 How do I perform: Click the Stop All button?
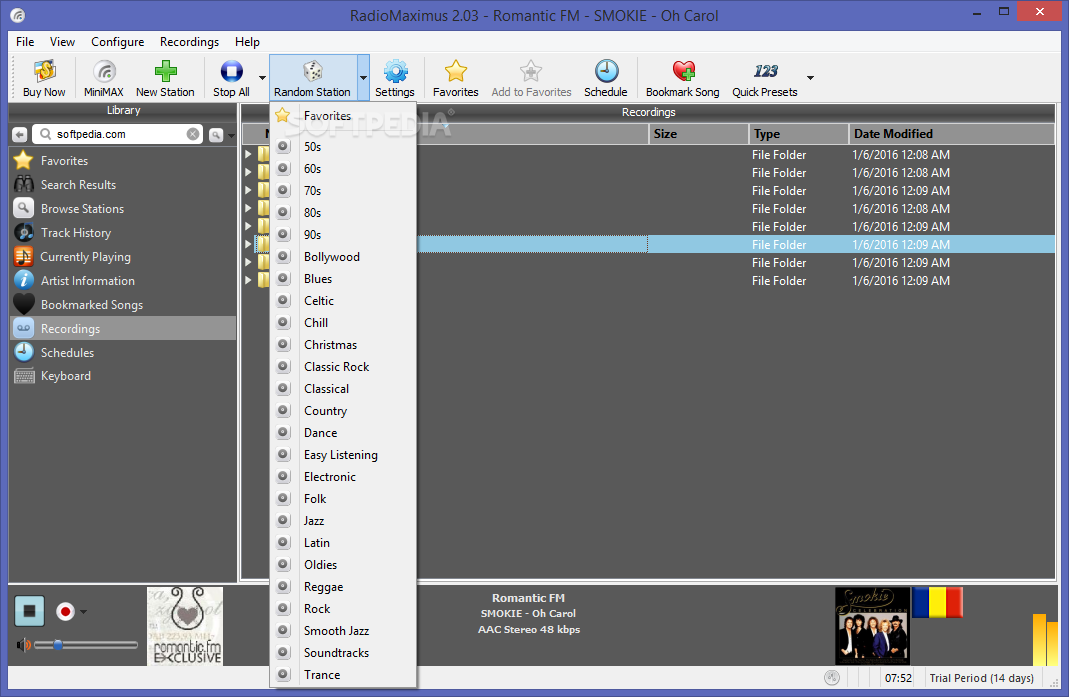(231, 78)
